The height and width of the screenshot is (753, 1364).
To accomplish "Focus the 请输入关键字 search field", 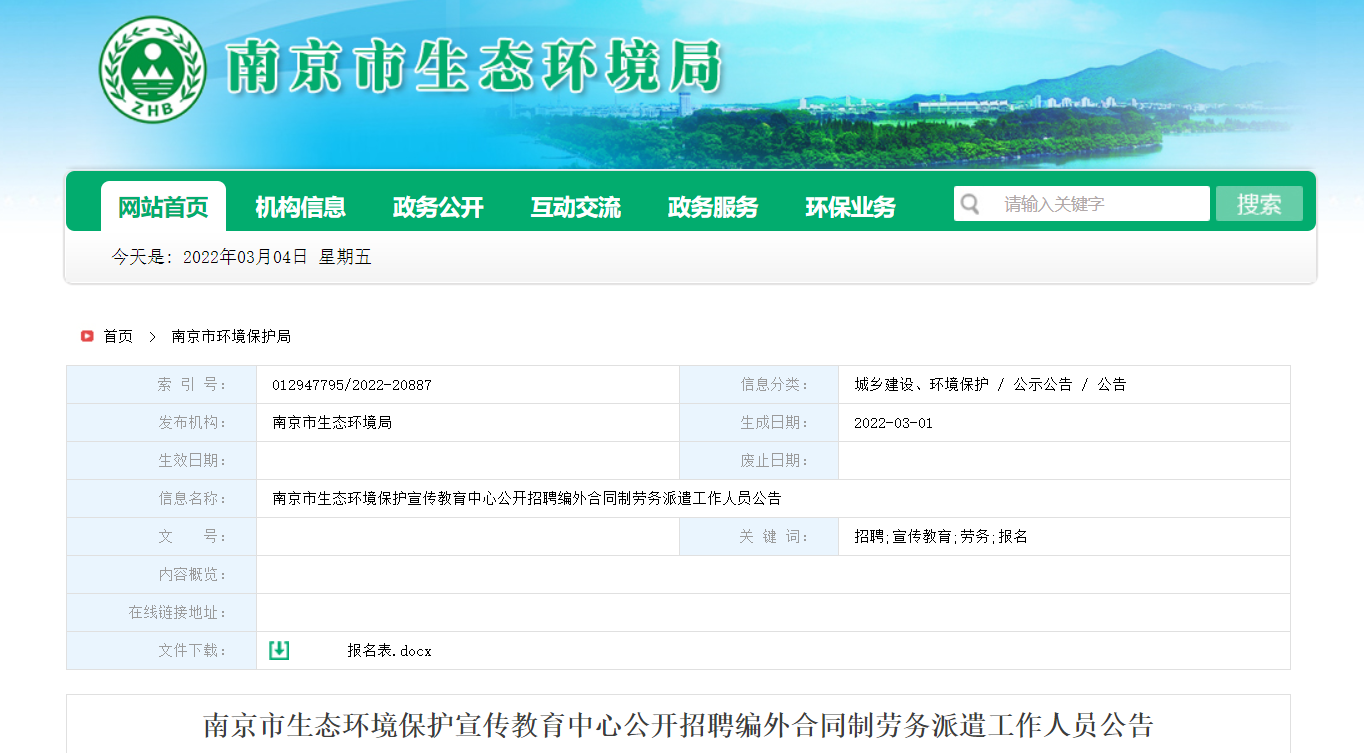I will click(x=1100, y=204).
